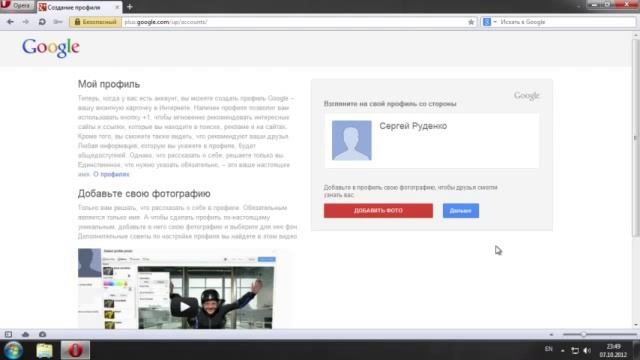This screenshot has height=360, width=640.
Task: Click the secure padlock badge in address bar
Action: click(x=96, y=22)
